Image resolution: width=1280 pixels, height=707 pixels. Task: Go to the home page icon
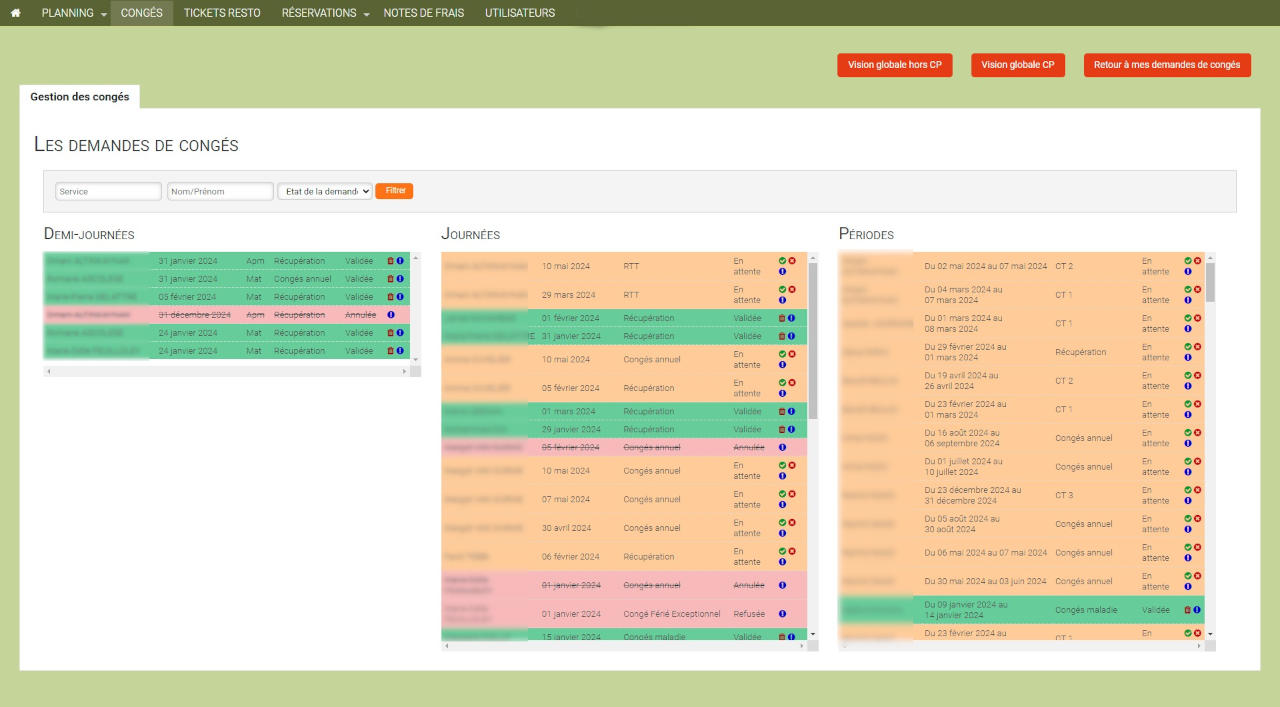15,13
